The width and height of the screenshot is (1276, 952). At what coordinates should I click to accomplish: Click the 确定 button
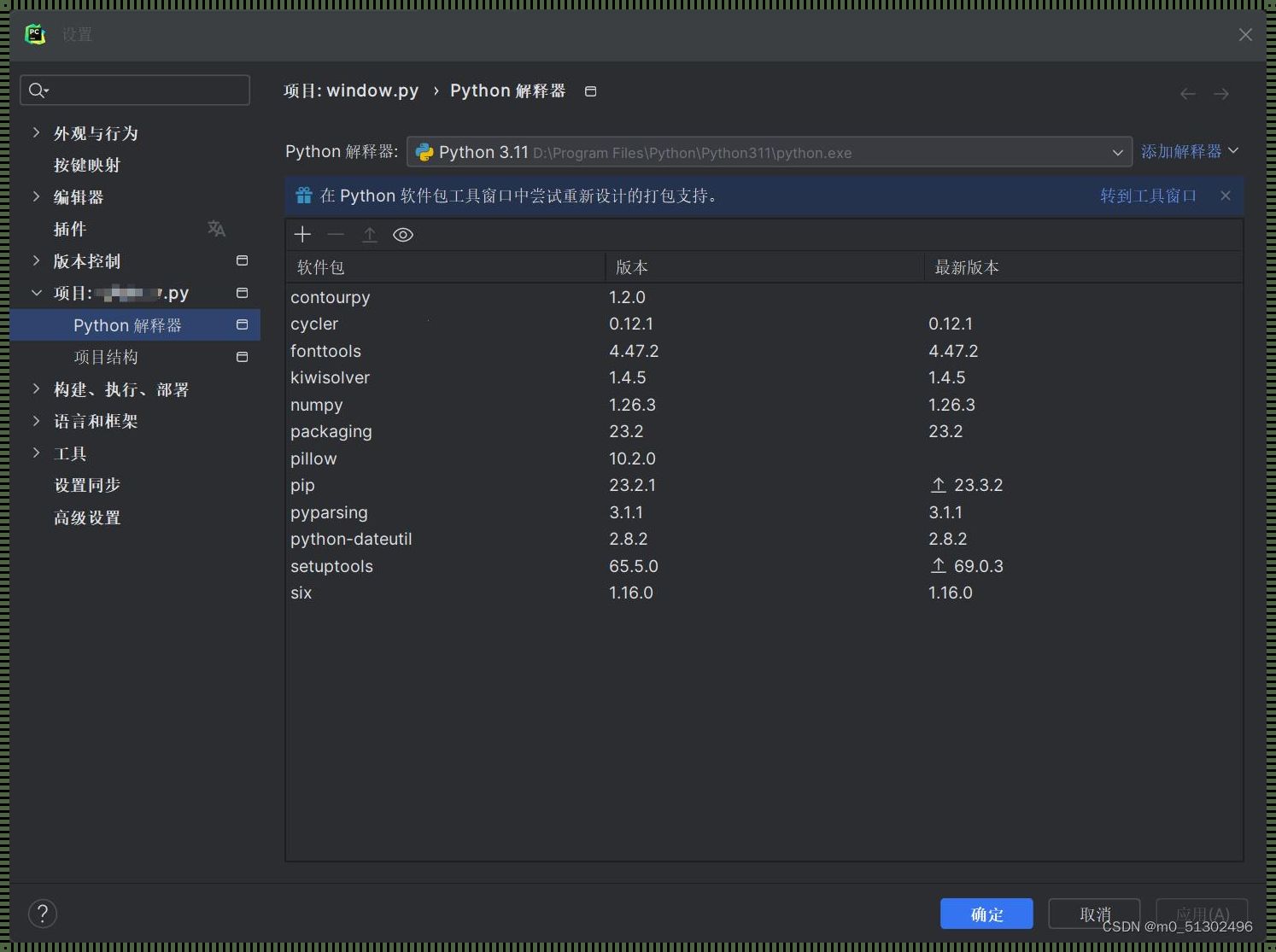(x=986, y=914)
